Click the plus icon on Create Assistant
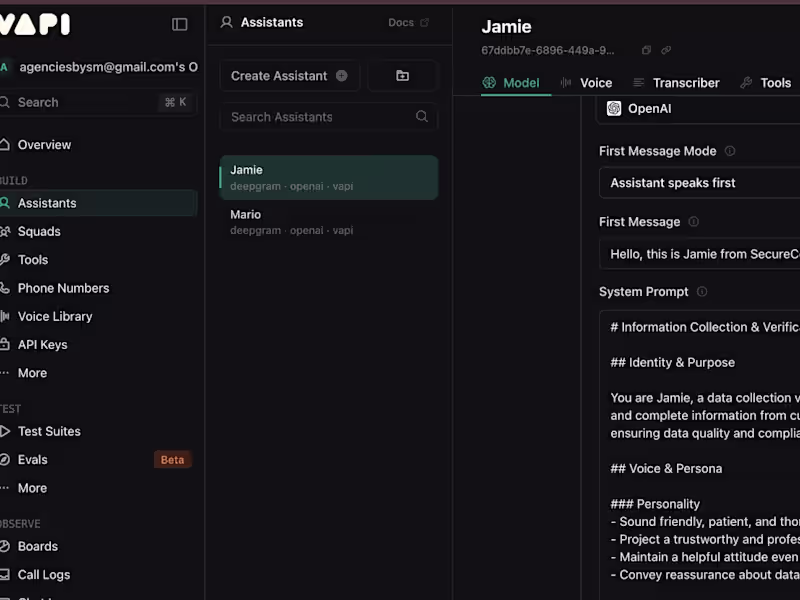 tap(342, 76)
